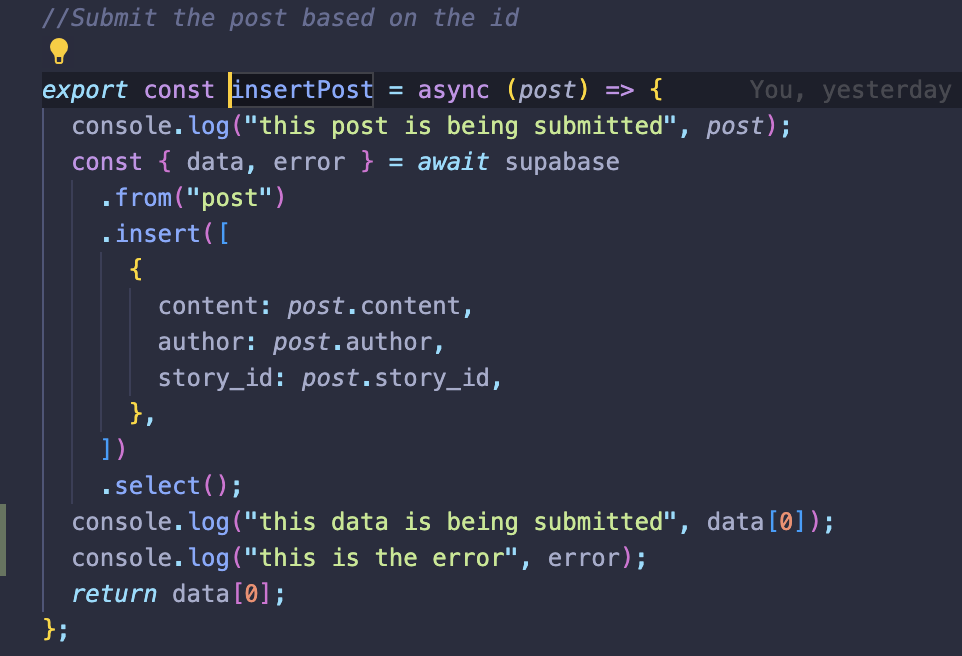The height and width of the screenshot is (656, 962).
Task: Click the comment line about submitting post
Action: pyautogui.click(x=280, y=18)
